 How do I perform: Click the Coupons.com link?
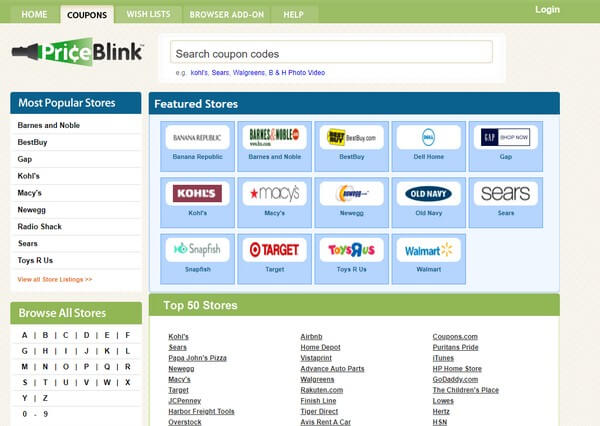coord(455,336)
